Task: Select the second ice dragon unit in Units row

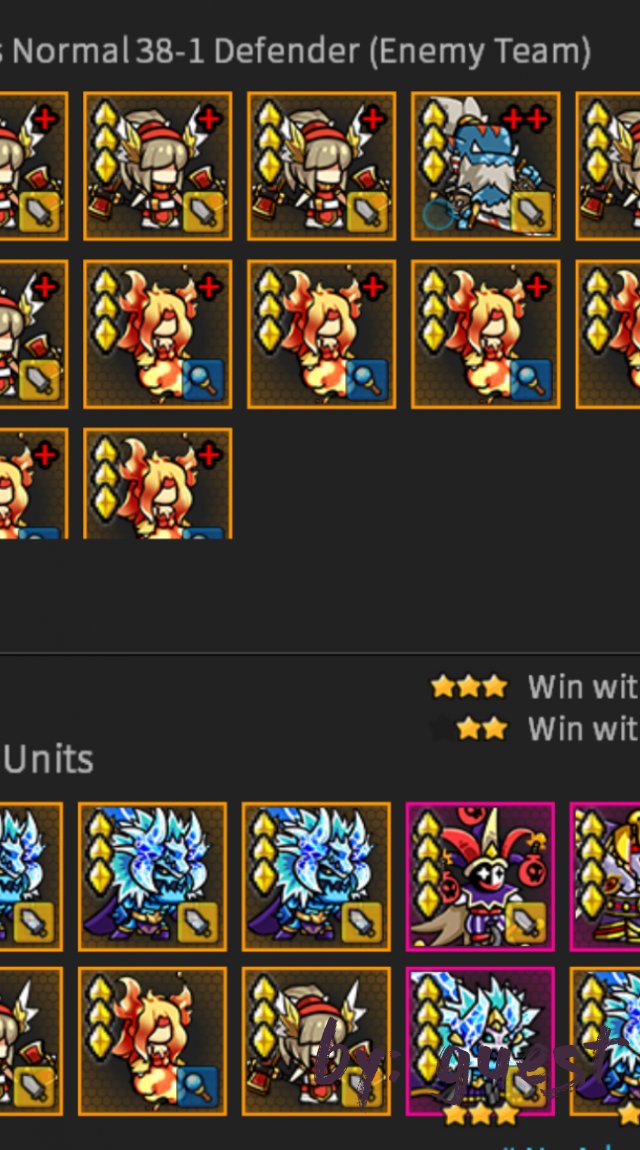Action: [152, 876]
